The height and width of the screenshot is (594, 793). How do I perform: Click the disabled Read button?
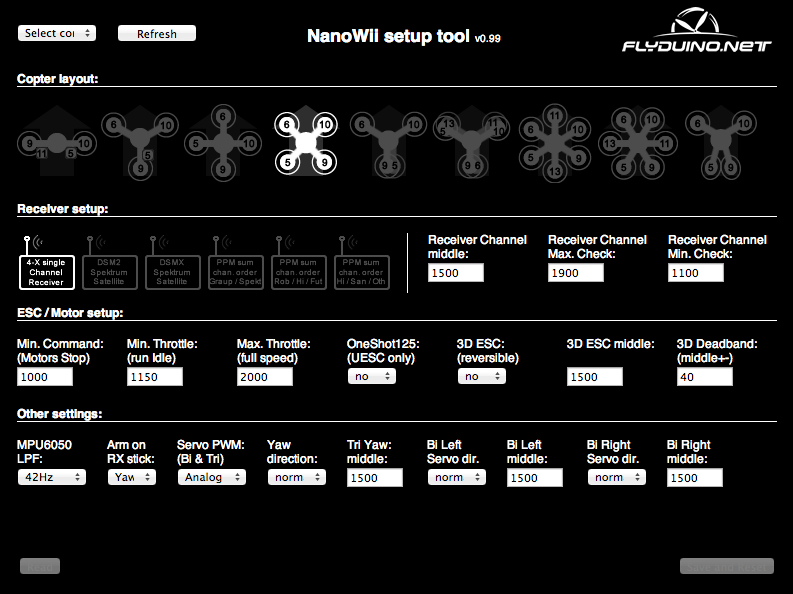40,567
